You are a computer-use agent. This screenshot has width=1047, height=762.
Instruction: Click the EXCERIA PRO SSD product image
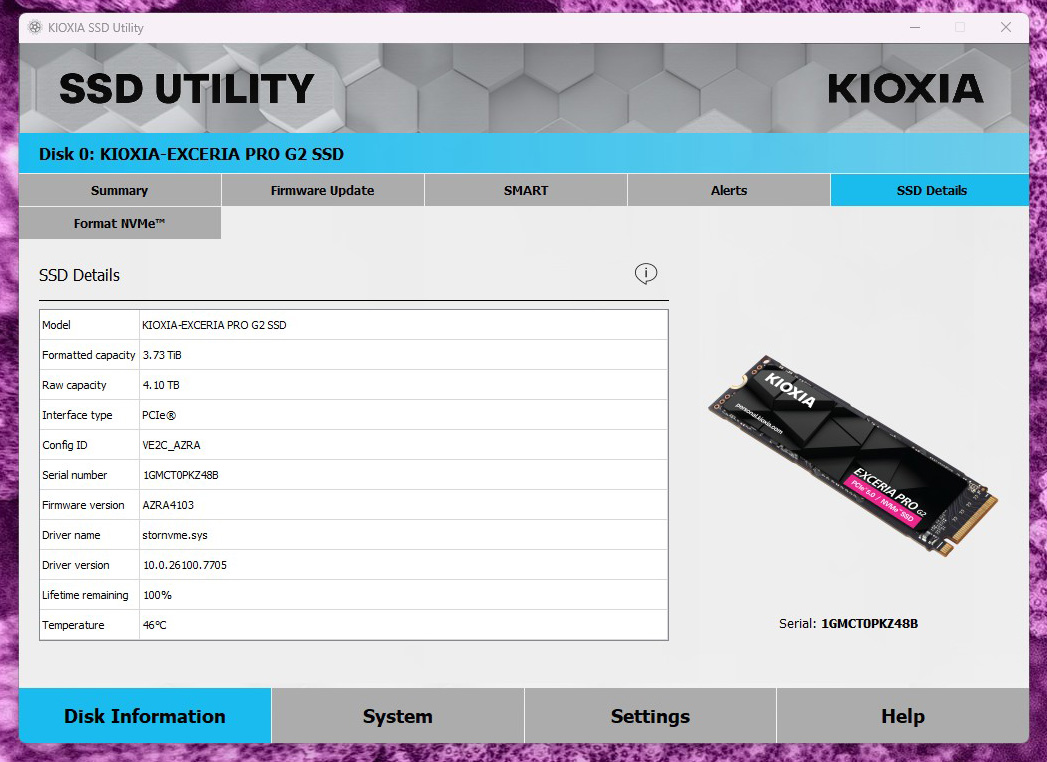click(853, 456)
